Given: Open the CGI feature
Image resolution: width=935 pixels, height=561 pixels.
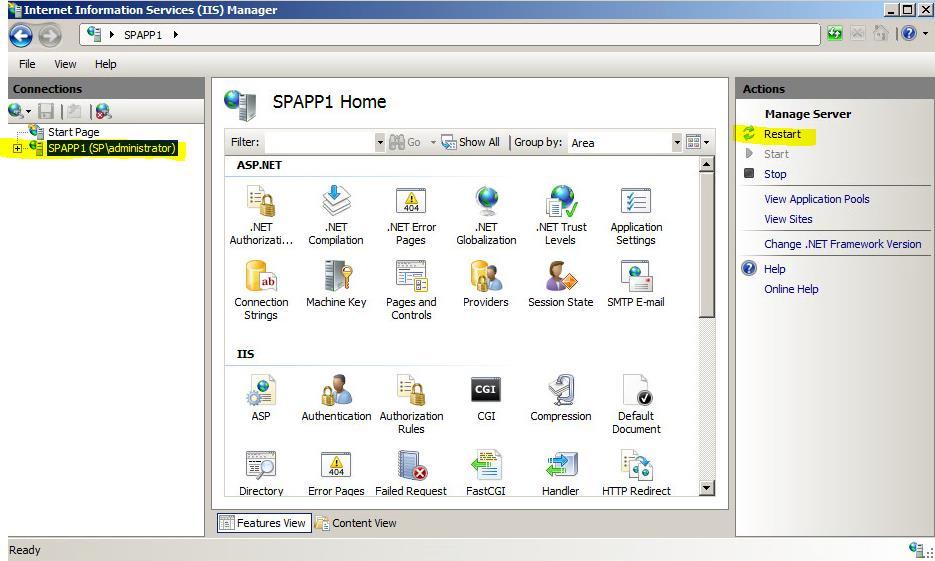Looking at the screenshot, I should (x=486, y=397).
